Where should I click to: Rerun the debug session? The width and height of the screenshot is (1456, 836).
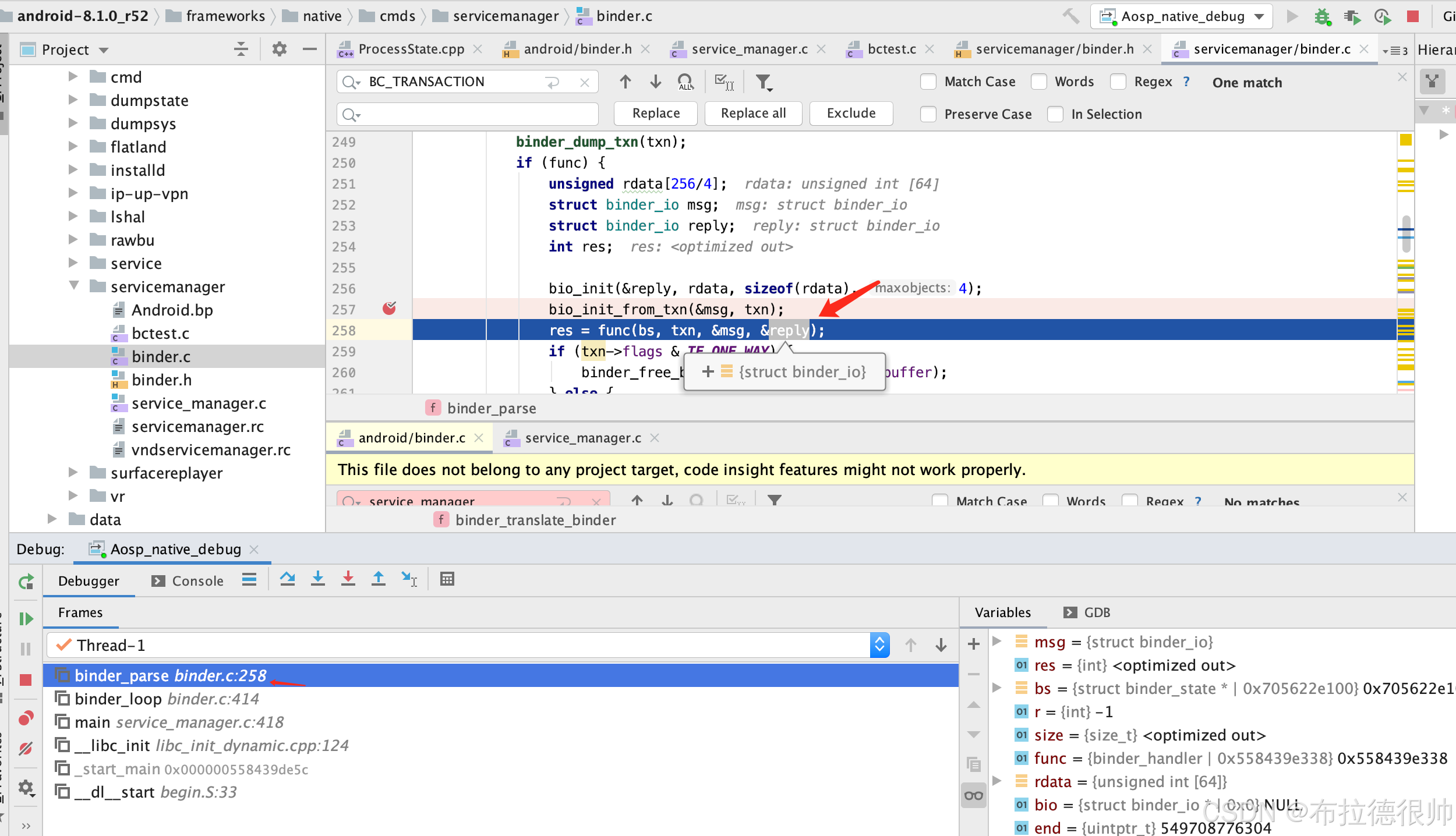click(26, 582)
